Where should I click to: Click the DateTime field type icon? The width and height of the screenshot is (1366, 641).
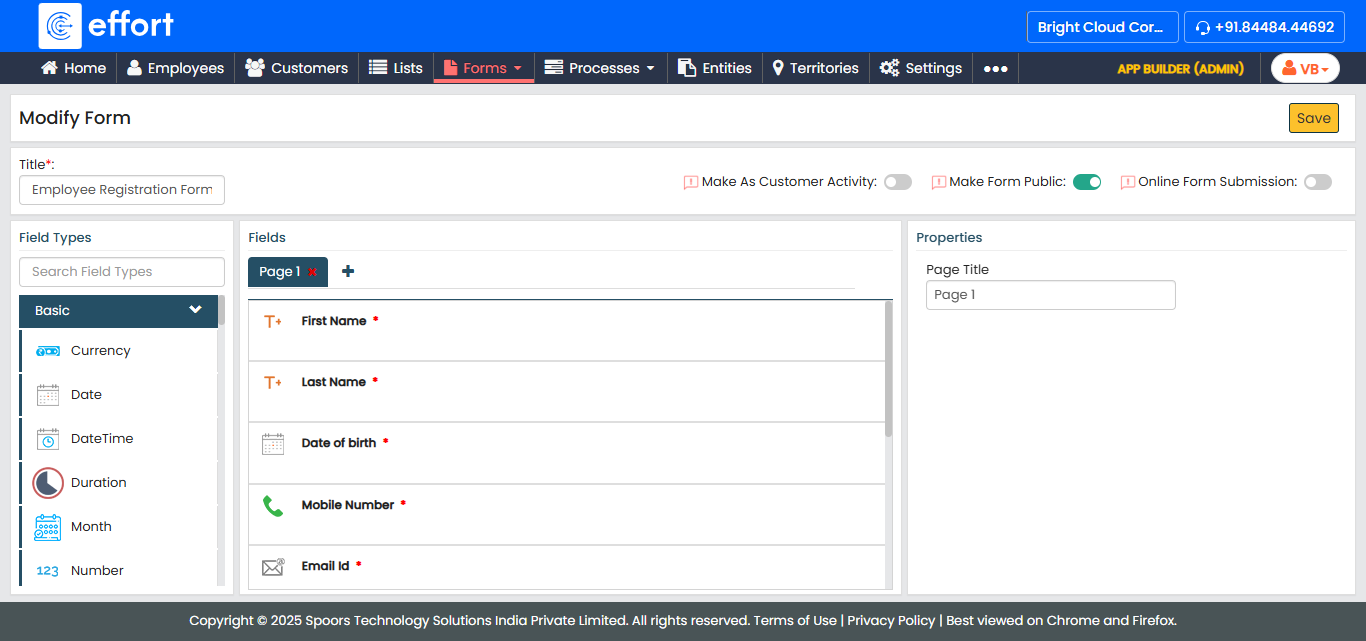click(x=48, y=439)
